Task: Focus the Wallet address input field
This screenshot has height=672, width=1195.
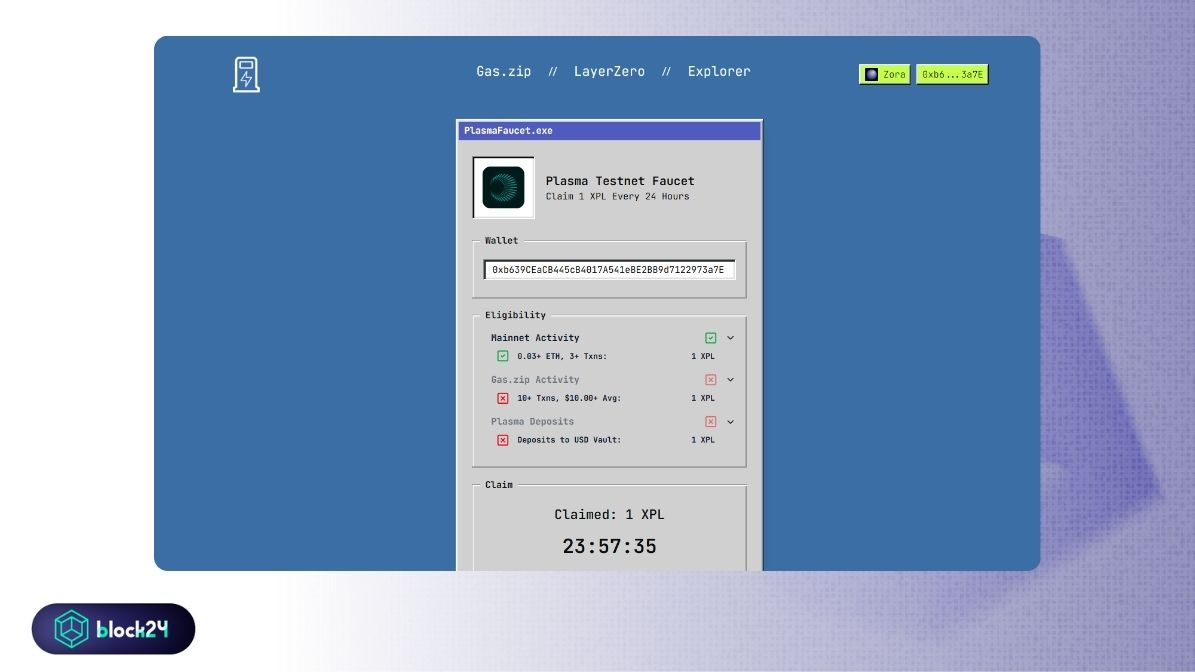Action: tap(609, 270)
